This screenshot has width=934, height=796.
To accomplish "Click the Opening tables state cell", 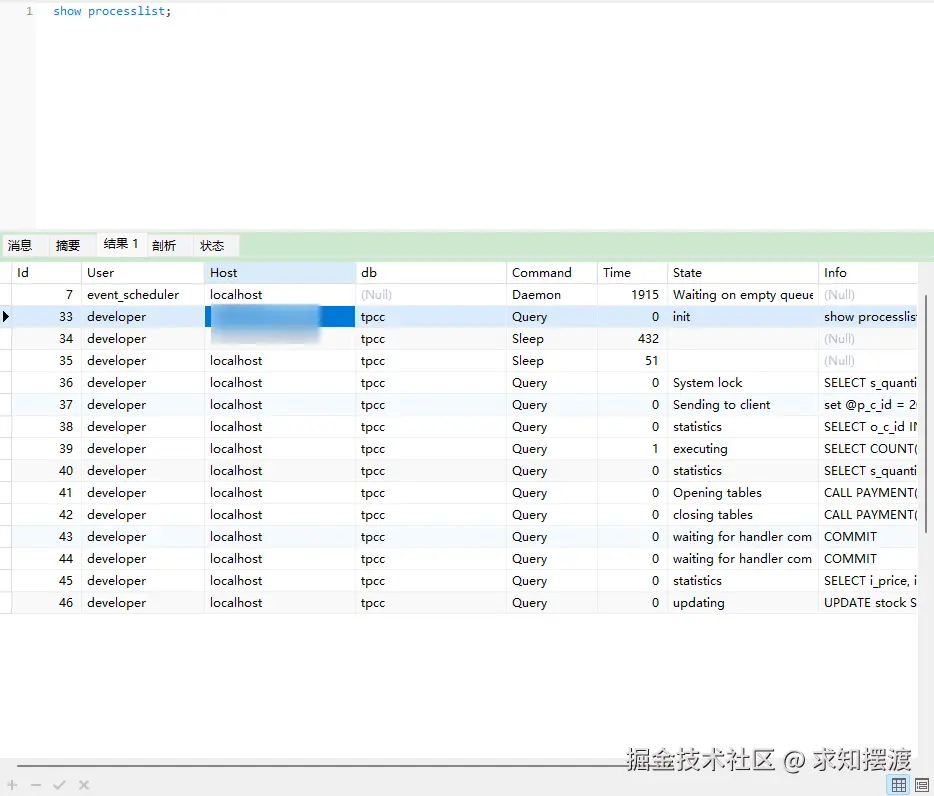I will point(743,493).
